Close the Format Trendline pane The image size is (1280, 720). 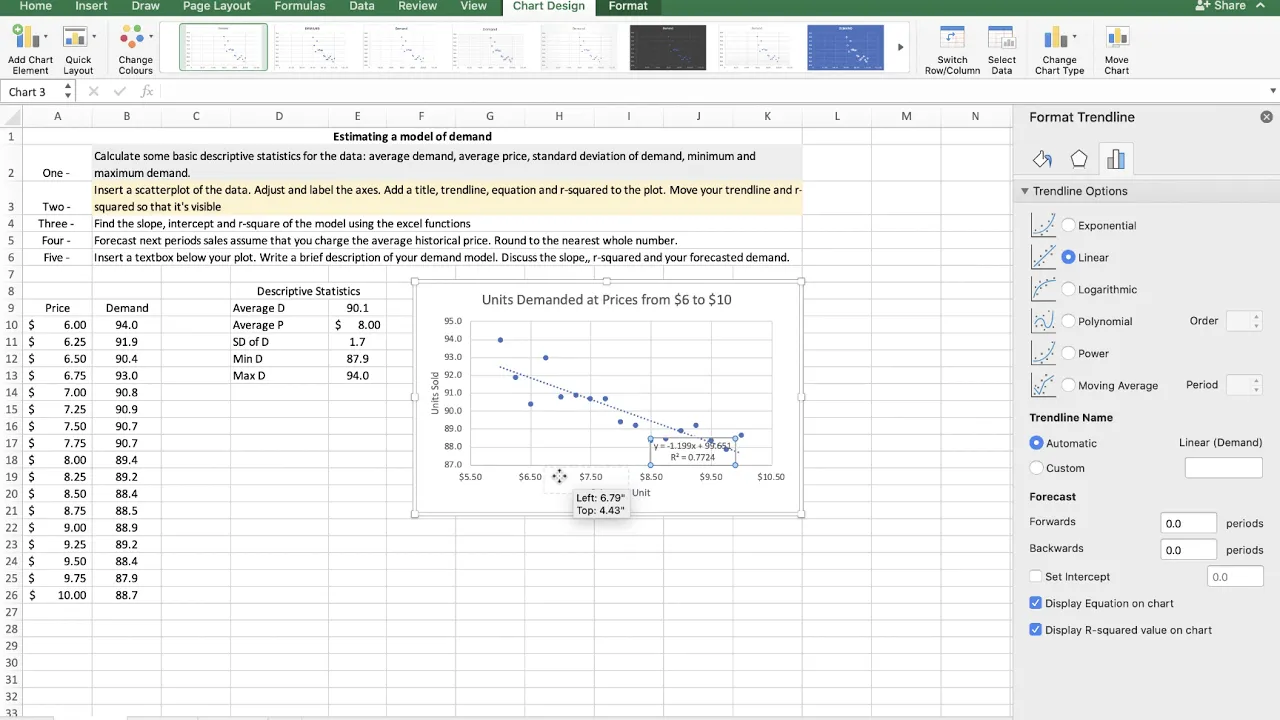(x=1266, y=117)
